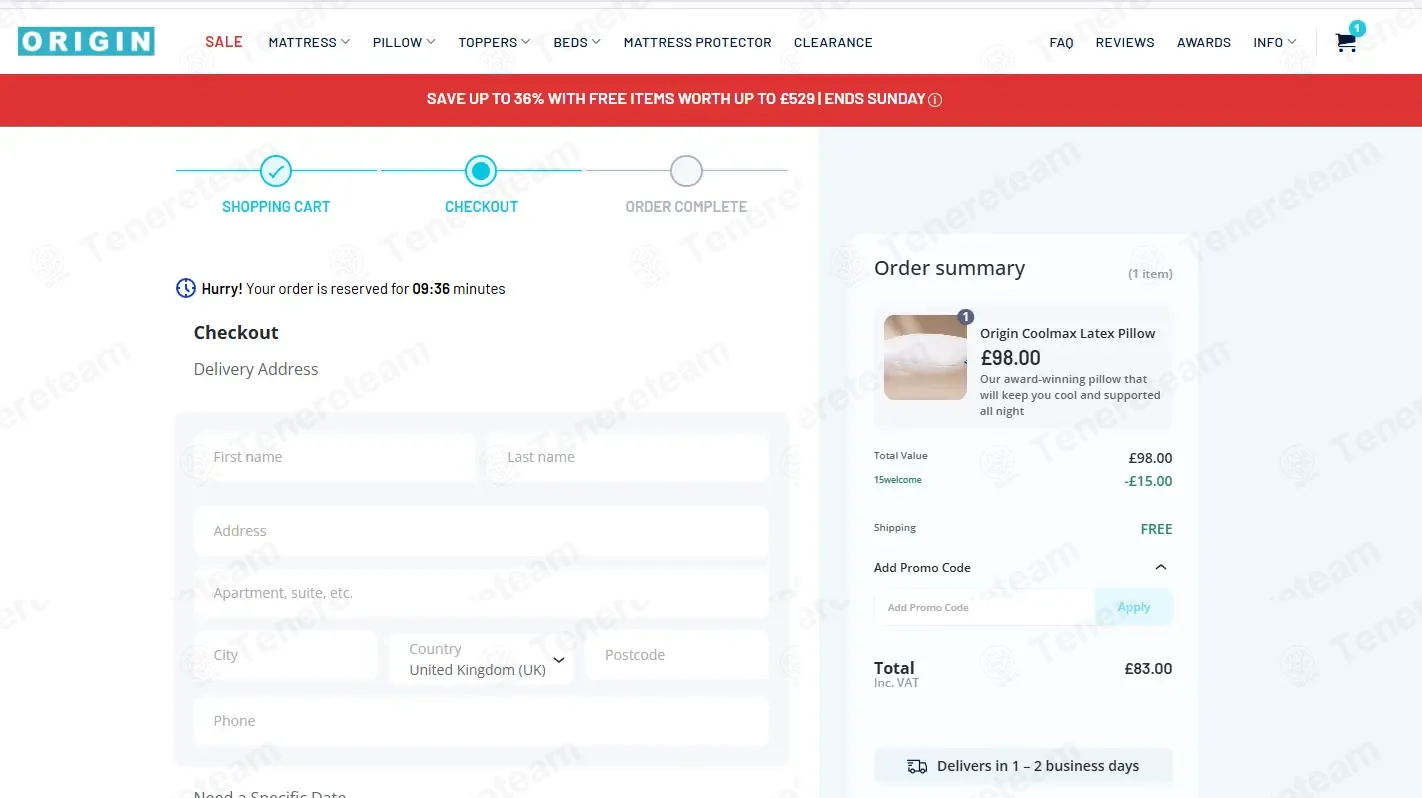
Task: Click the sale banner text
Action: (676, 99)
